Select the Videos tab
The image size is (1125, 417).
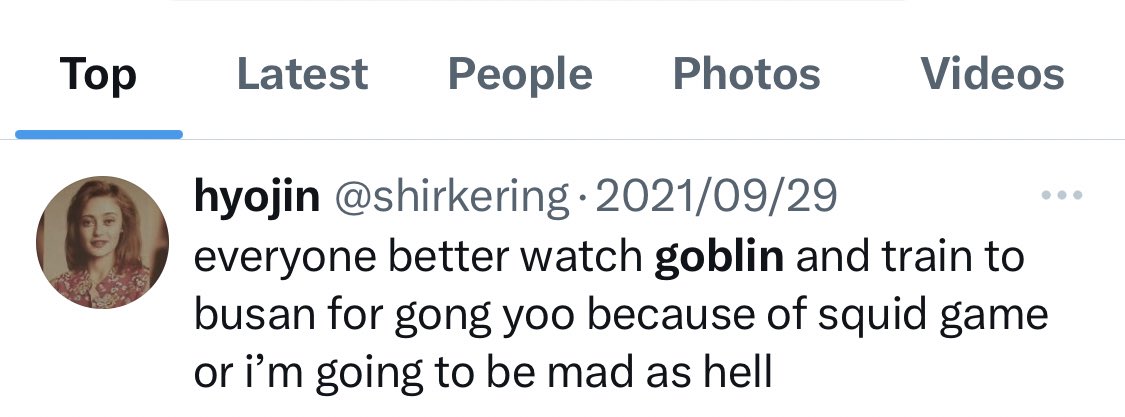tap(992, 74)
